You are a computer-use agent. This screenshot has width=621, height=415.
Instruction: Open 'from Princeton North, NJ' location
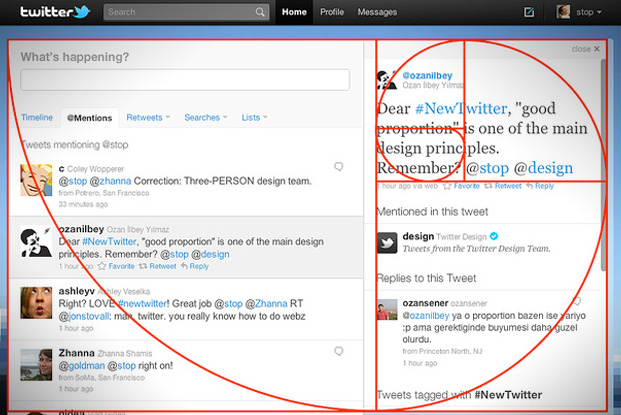tap(442, 351)
